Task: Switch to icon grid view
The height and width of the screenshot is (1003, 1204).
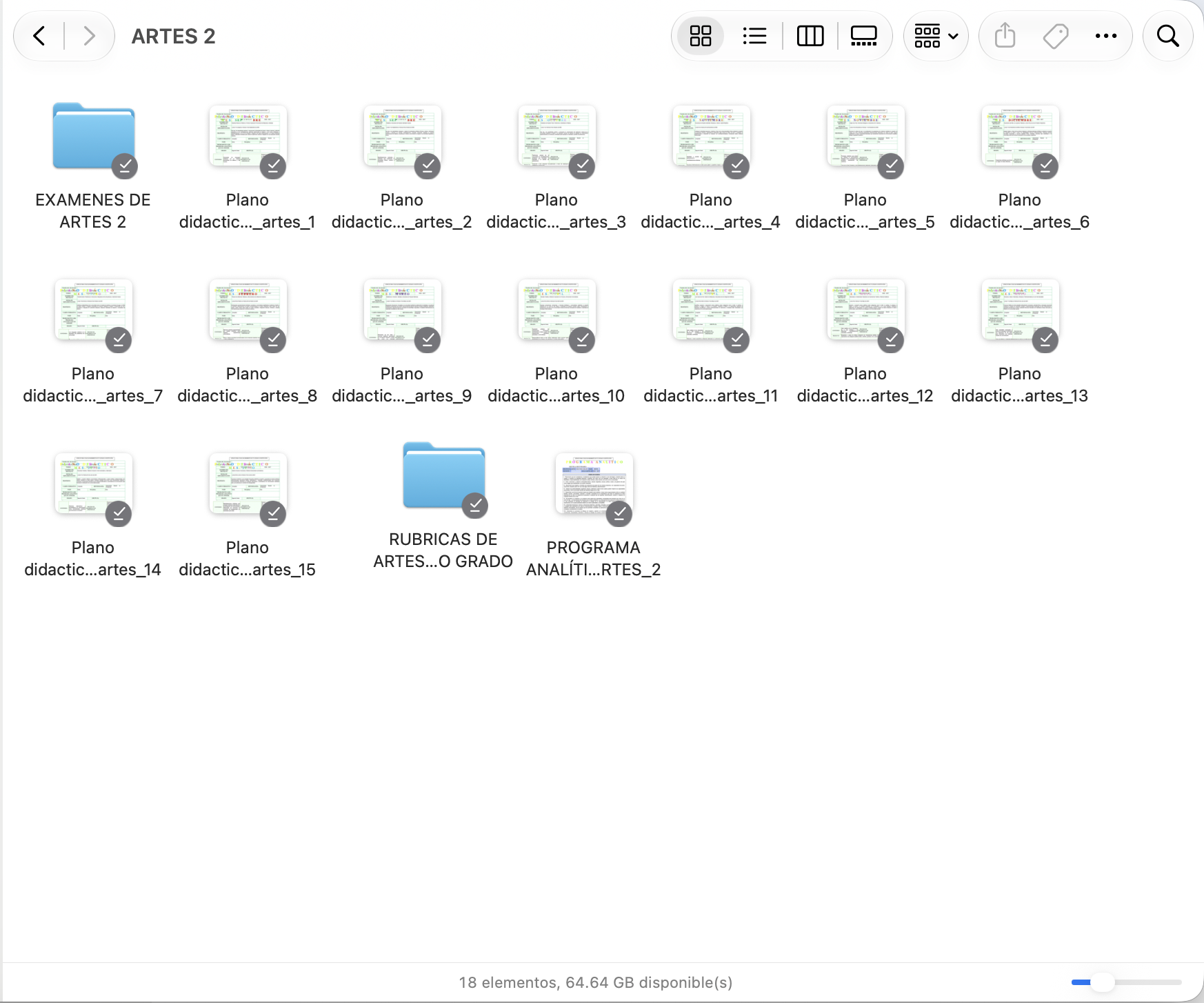Action: click(x=701, y=36)
